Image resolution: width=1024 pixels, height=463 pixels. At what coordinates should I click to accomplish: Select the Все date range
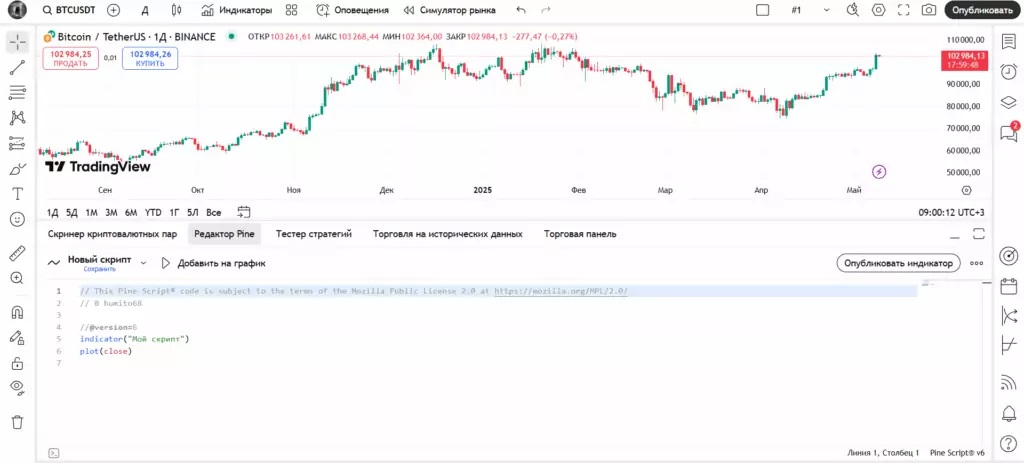(x=214, y=212)
